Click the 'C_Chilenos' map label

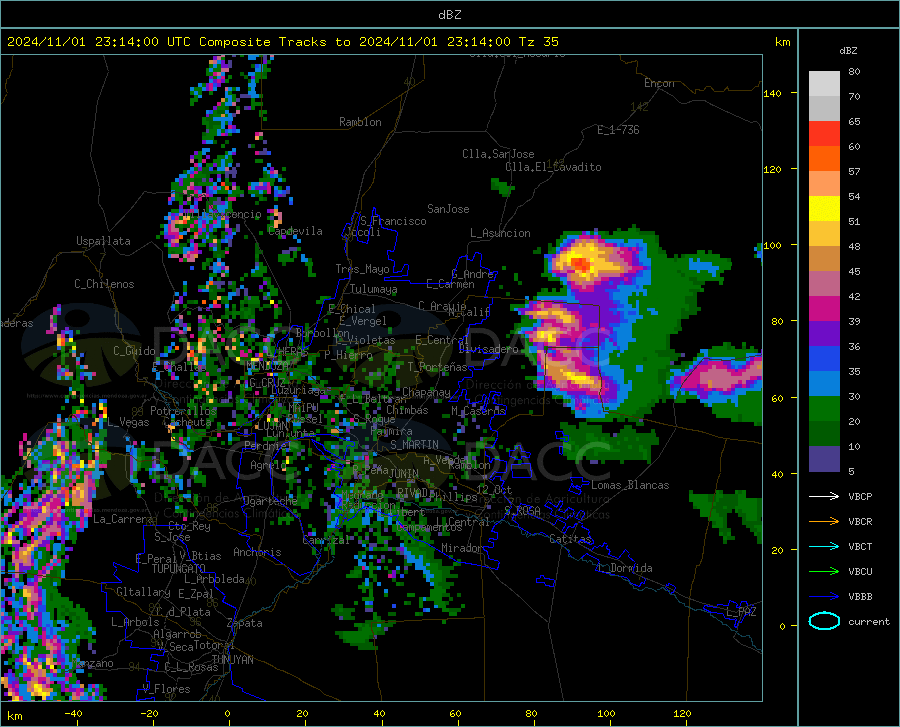click(104, 284)
